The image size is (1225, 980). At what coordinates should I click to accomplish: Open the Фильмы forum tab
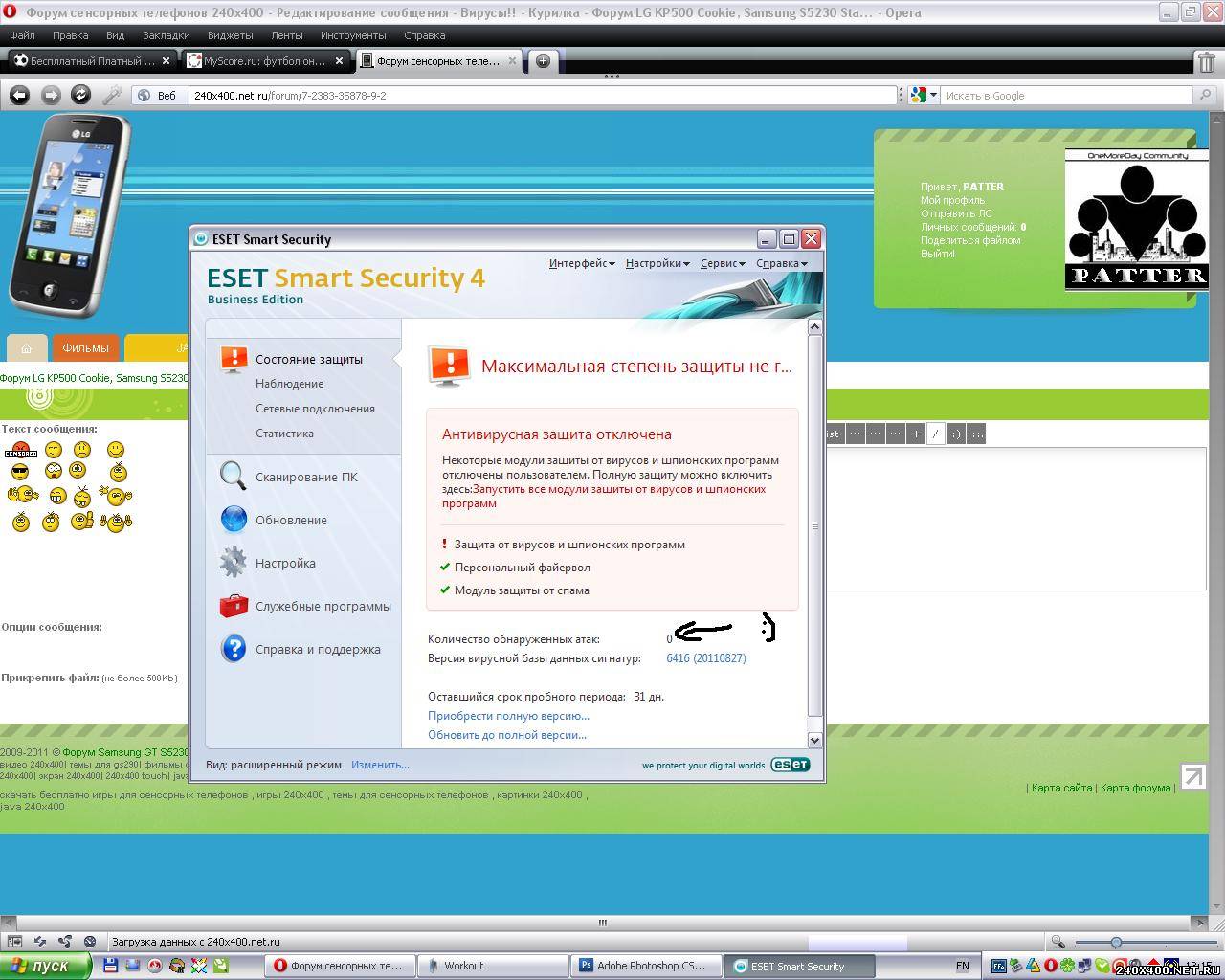point(86,347)
